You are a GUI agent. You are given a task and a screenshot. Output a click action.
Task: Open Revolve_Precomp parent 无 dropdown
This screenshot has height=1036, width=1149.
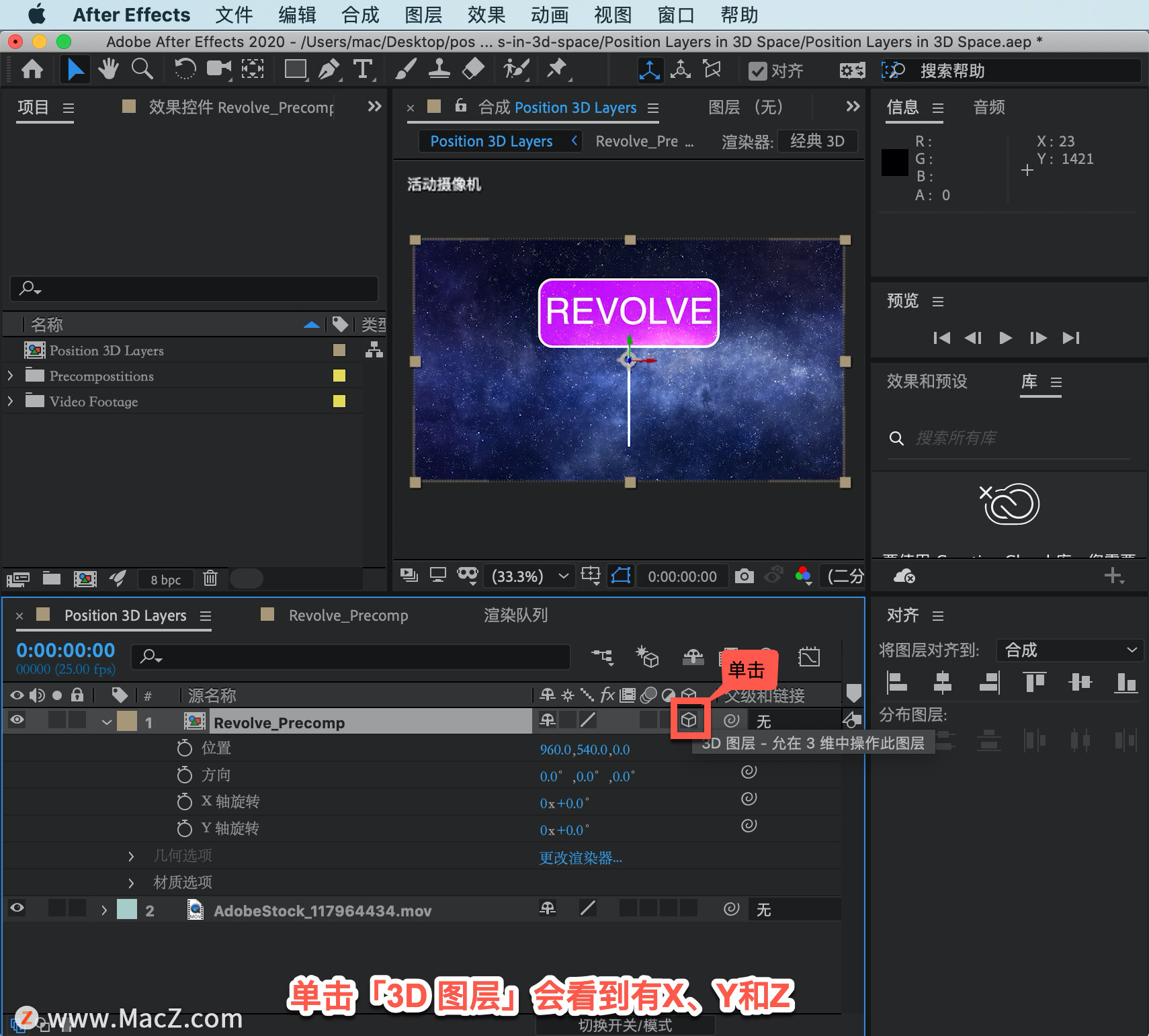click(794, 722)
